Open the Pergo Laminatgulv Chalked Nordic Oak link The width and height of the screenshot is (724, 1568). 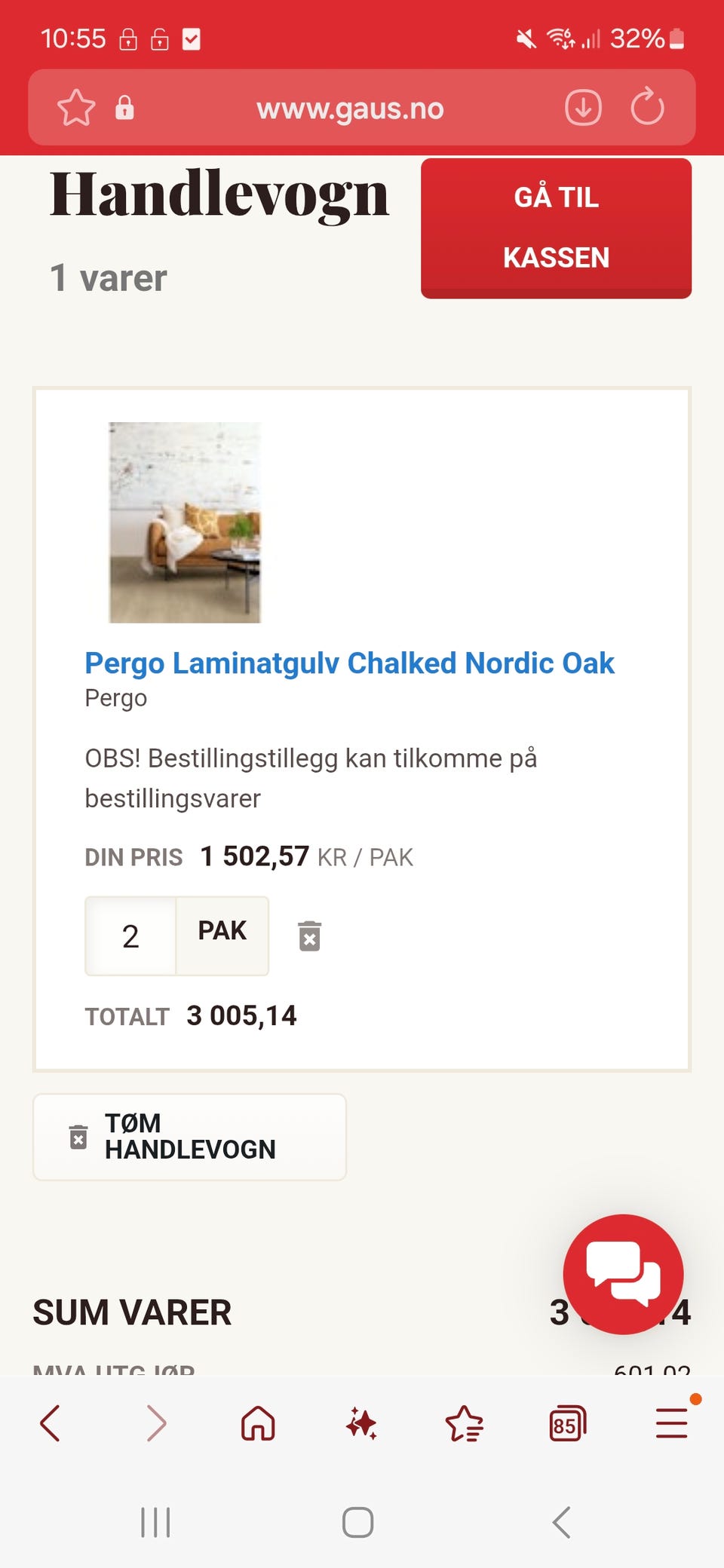(349, 663)
